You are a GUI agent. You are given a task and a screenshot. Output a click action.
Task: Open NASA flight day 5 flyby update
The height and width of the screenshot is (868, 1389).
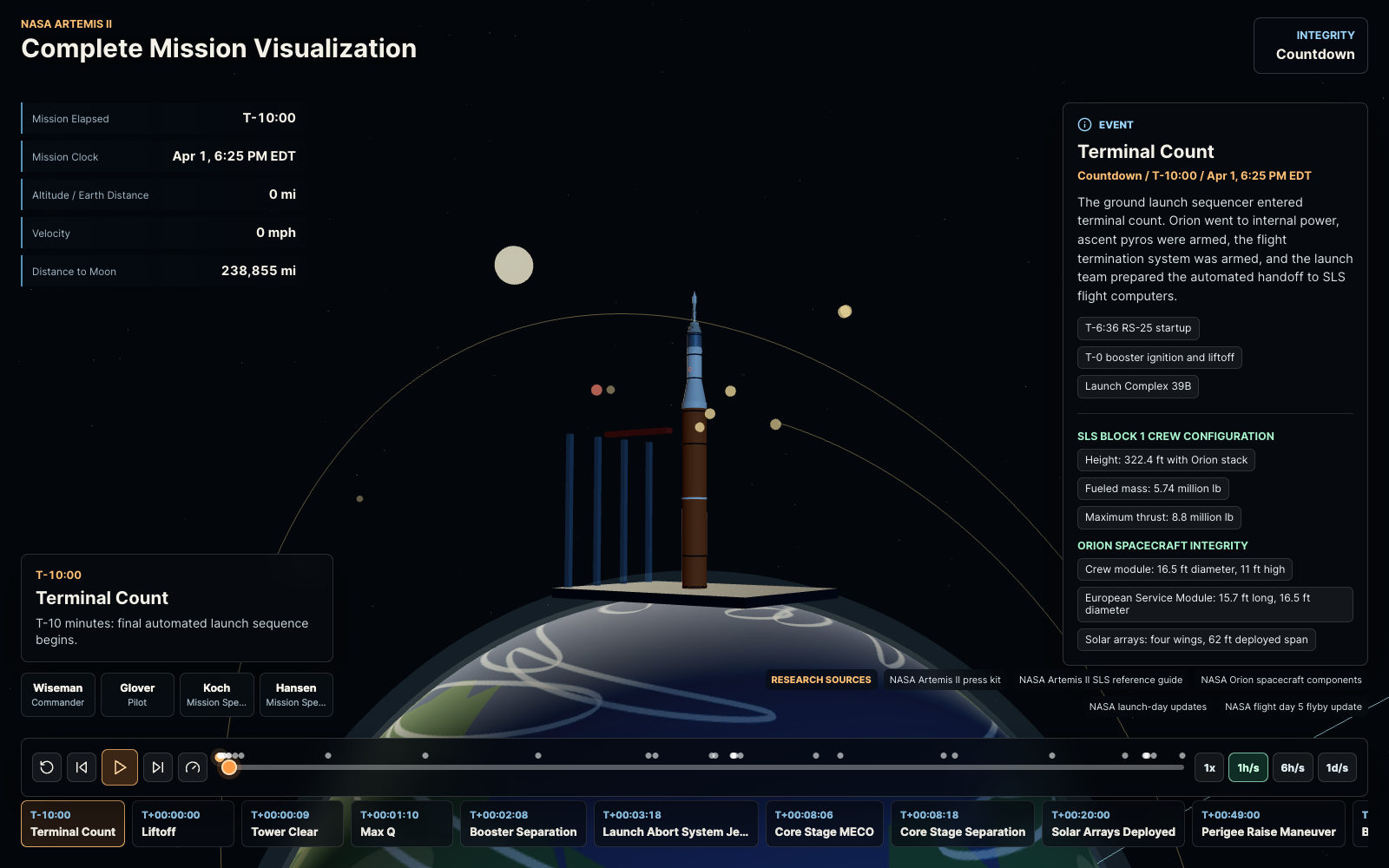(x=1294, y=707)
